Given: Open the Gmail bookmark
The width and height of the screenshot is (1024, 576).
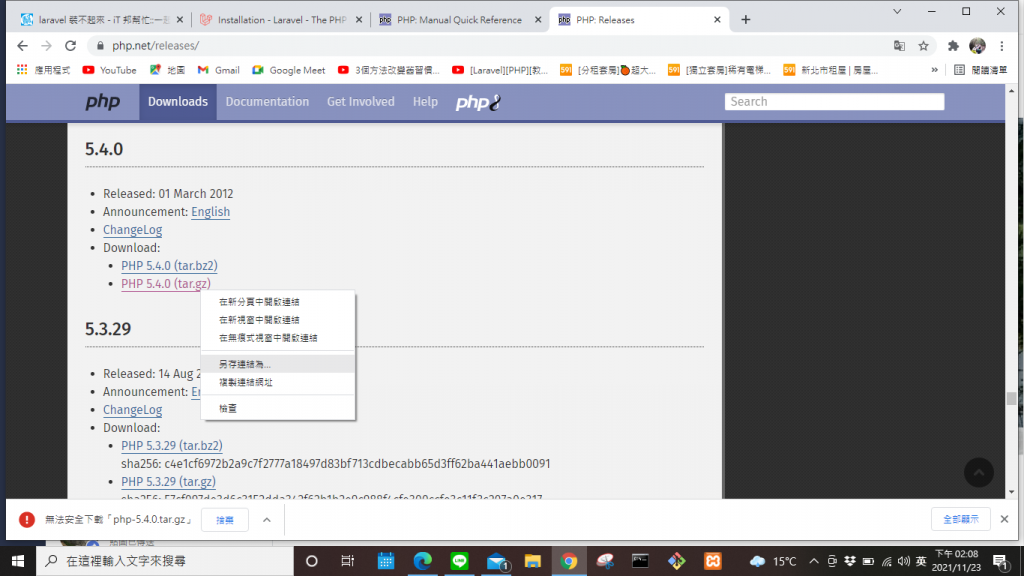Looking at the screenshot, I should pos(218,70).
